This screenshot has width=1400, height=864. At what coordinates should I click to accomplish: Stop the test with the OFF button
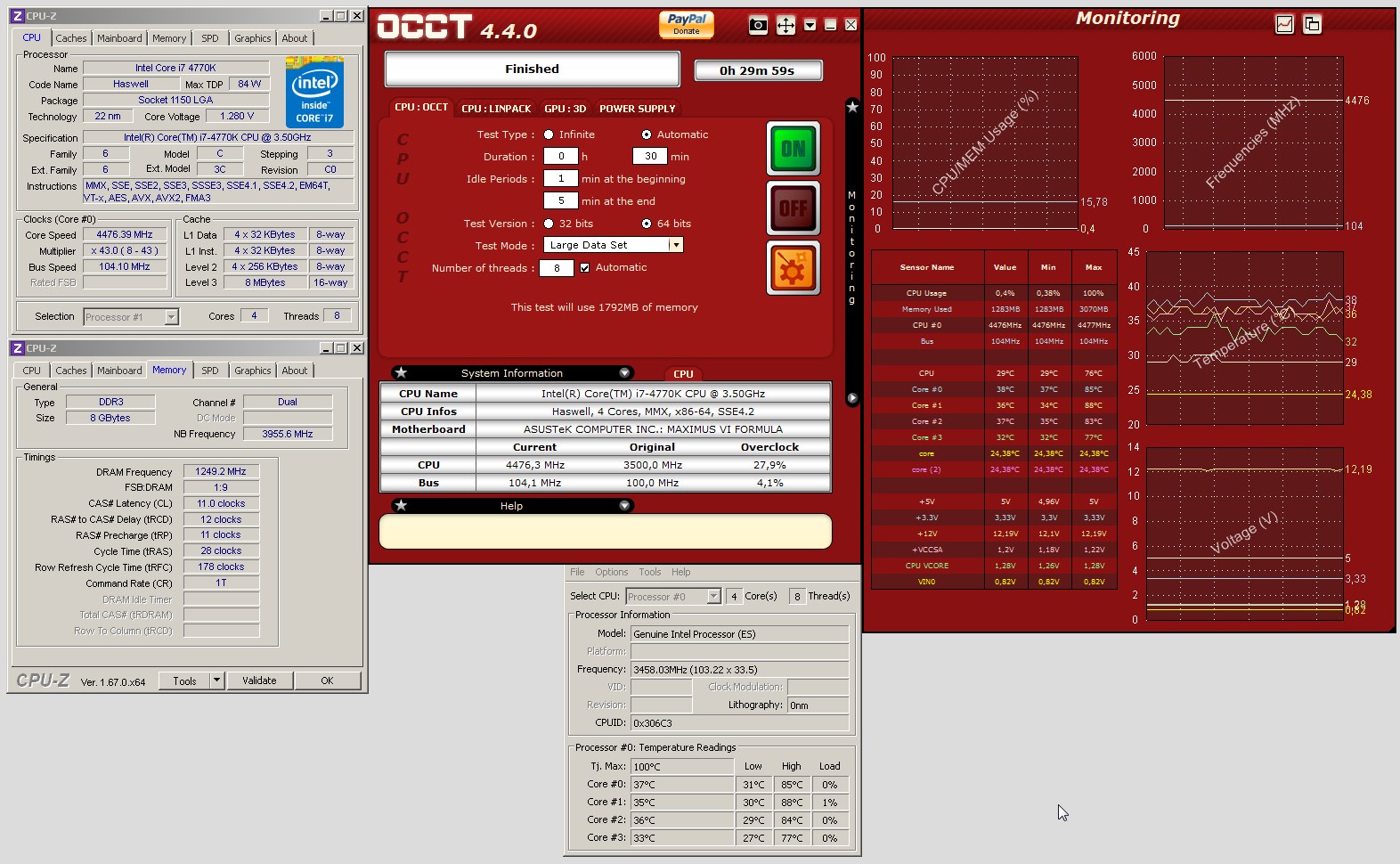coord(793,208)
